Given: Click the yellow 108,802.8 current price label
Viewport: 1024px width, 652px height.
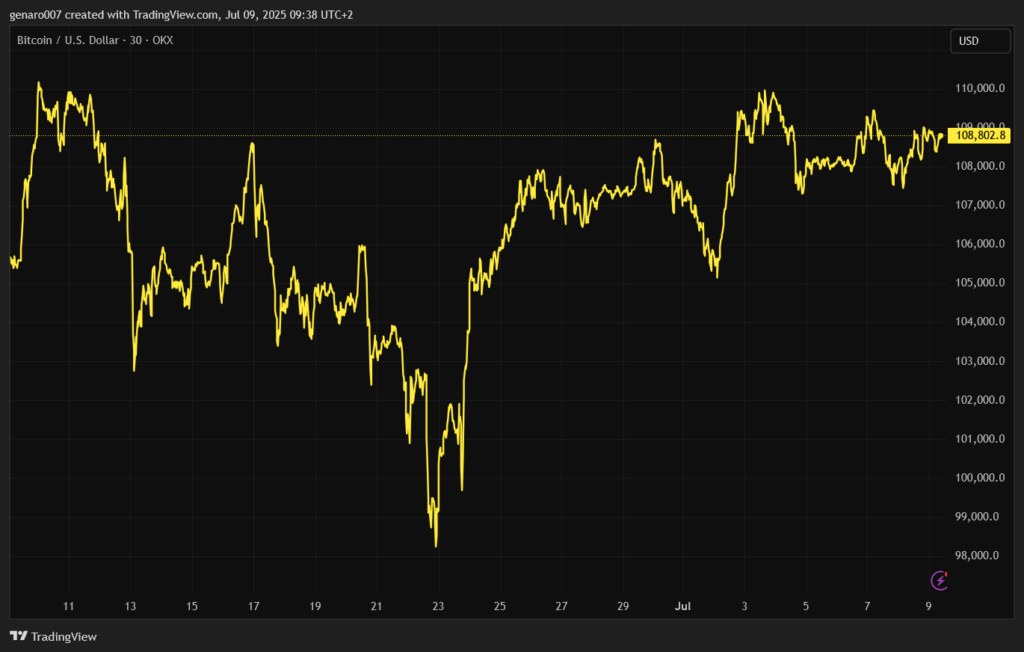Looking at the screenshot, I should [980, 135].
